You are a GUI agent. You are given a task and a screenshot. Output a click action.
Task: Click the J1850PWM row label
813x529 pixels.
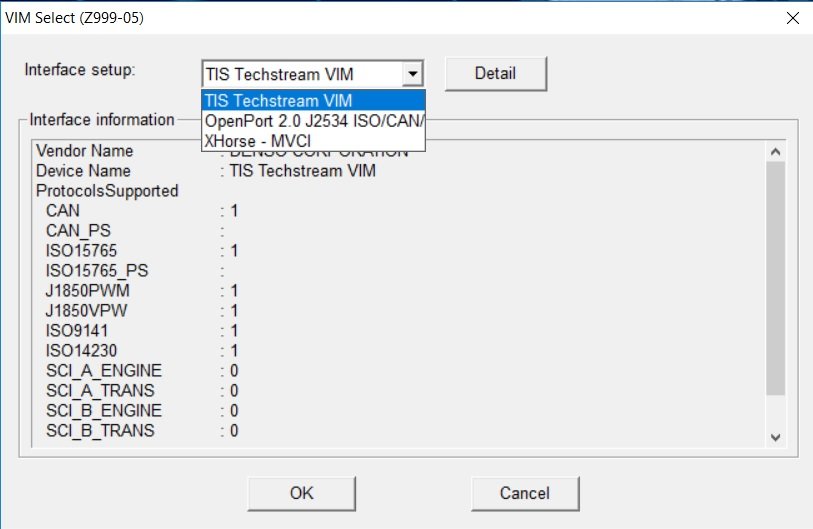click(88, 290)
